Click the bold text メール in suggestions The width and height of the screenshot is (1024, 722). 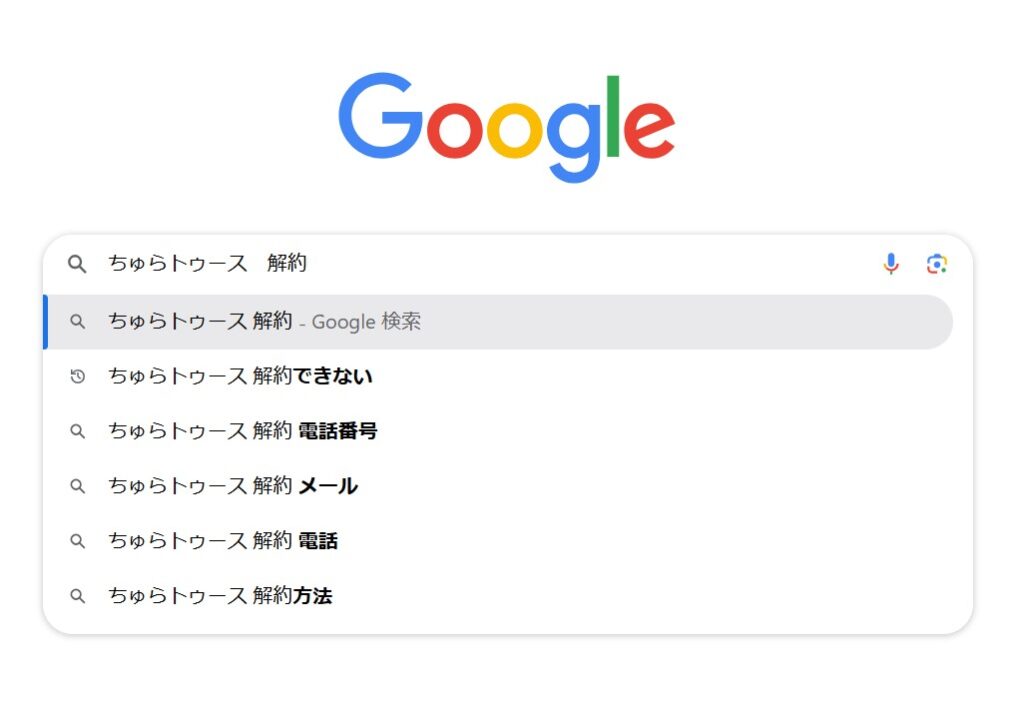click(x=328, y=486)
